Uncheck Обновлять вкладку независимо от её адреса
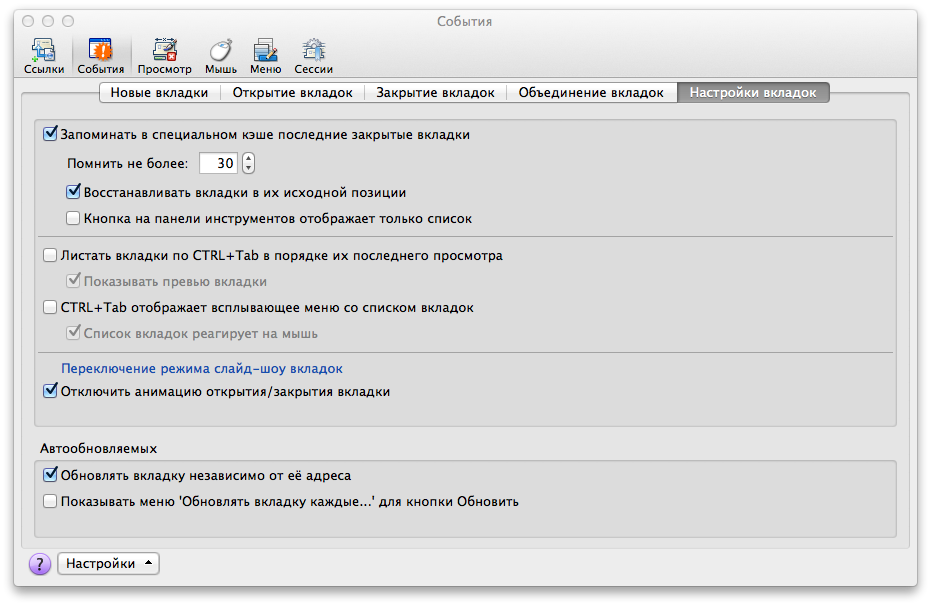The image size is (931, 606). [x=50, y=475]
